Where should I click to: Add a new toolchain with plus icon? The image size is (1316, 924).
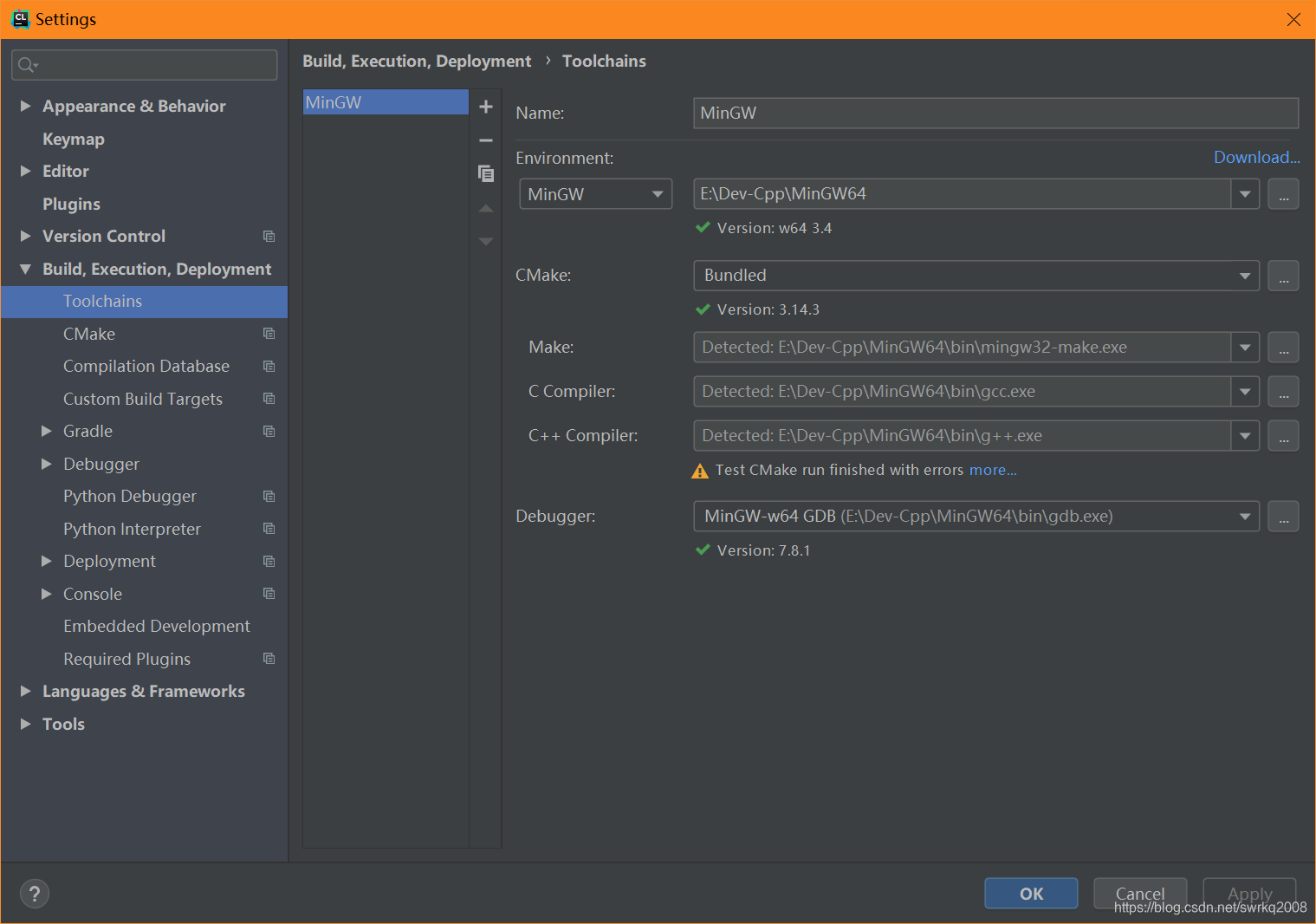click(486, 107)
